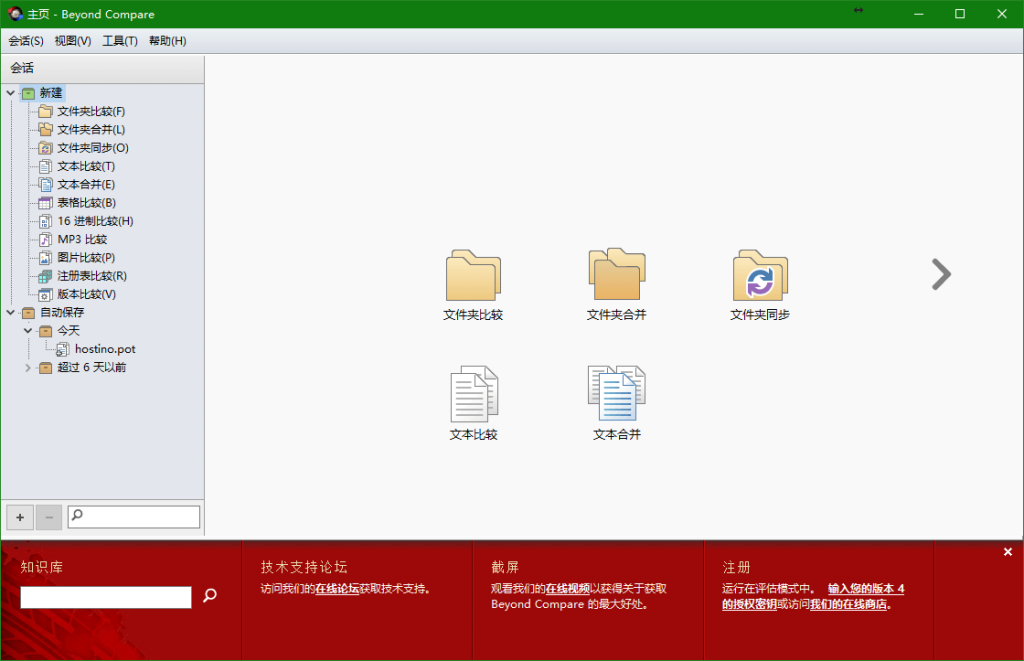Image resolution: width=1024 pixels, height=661 pixels.
Task: Open the 工具(T) menu
Action: click(x=120, y=41)
